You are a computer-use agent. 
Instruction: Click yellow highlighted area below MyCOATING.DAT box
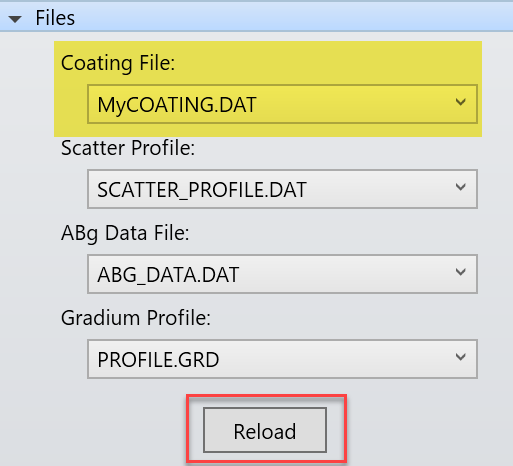point(267,130)
